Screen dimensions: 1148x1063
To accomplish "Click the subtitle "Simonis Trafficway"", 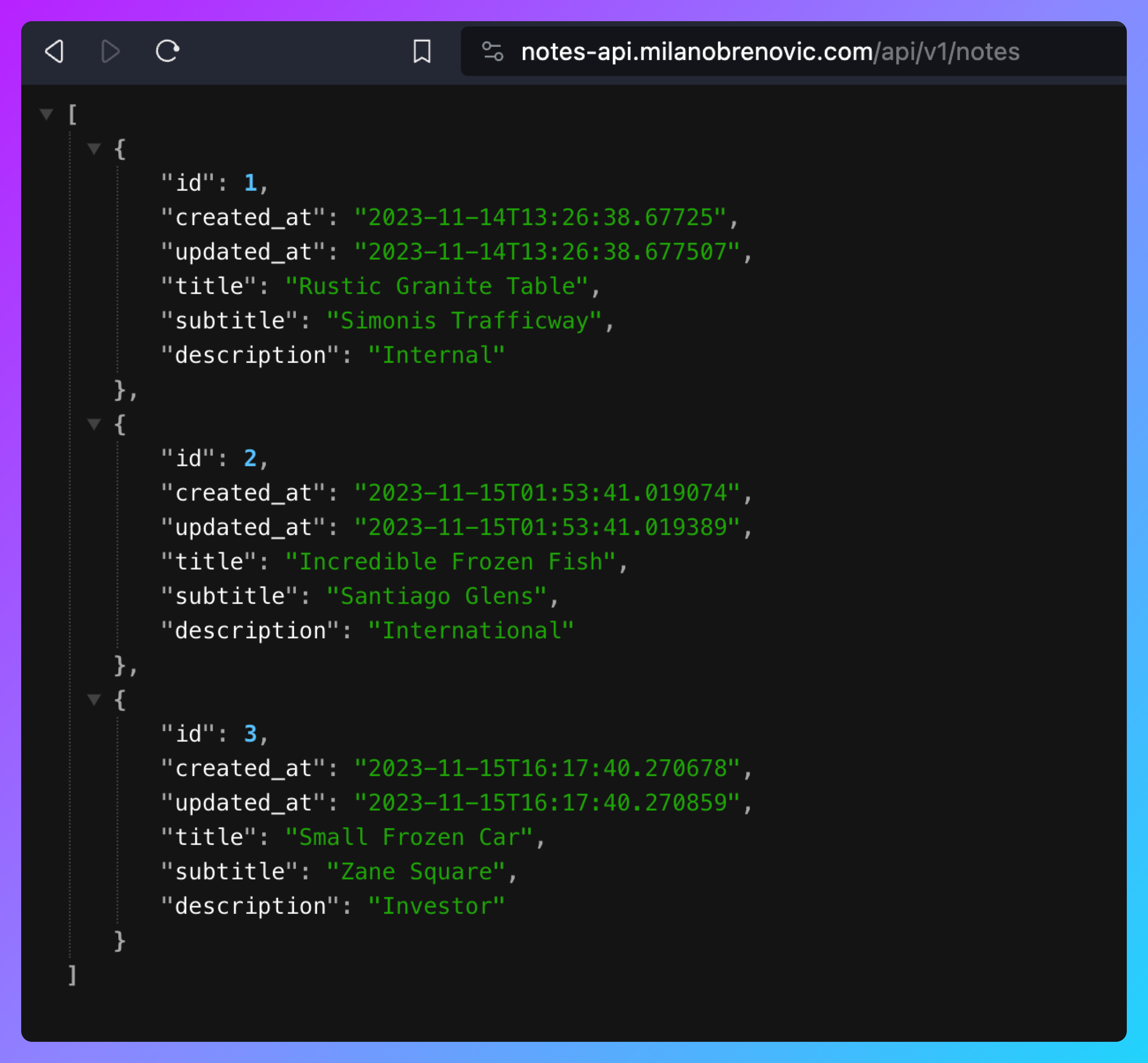I will click(x=464, y=321).
